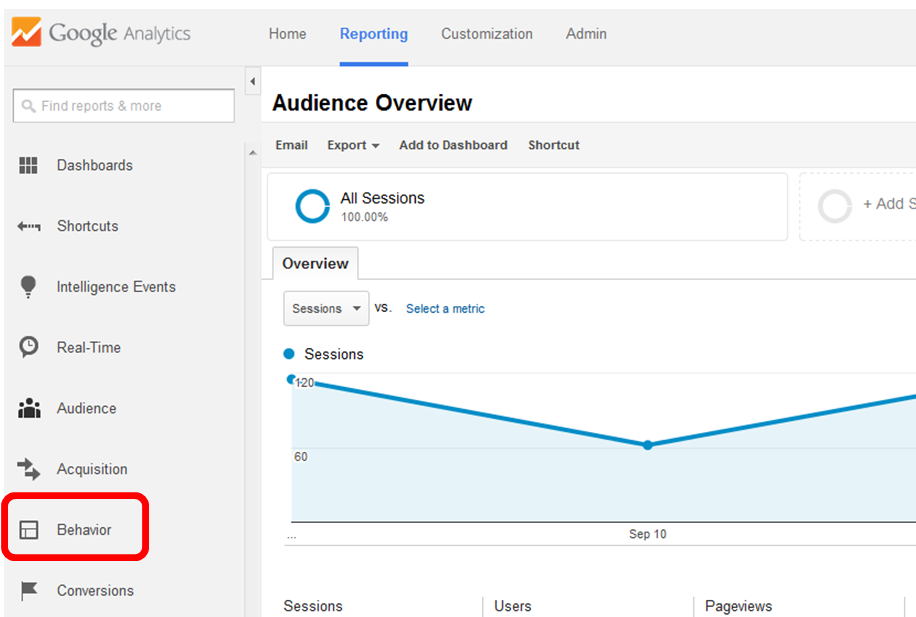Click the Email button
Viewport: 916px width, 617px height.
(x=291, y=145)
